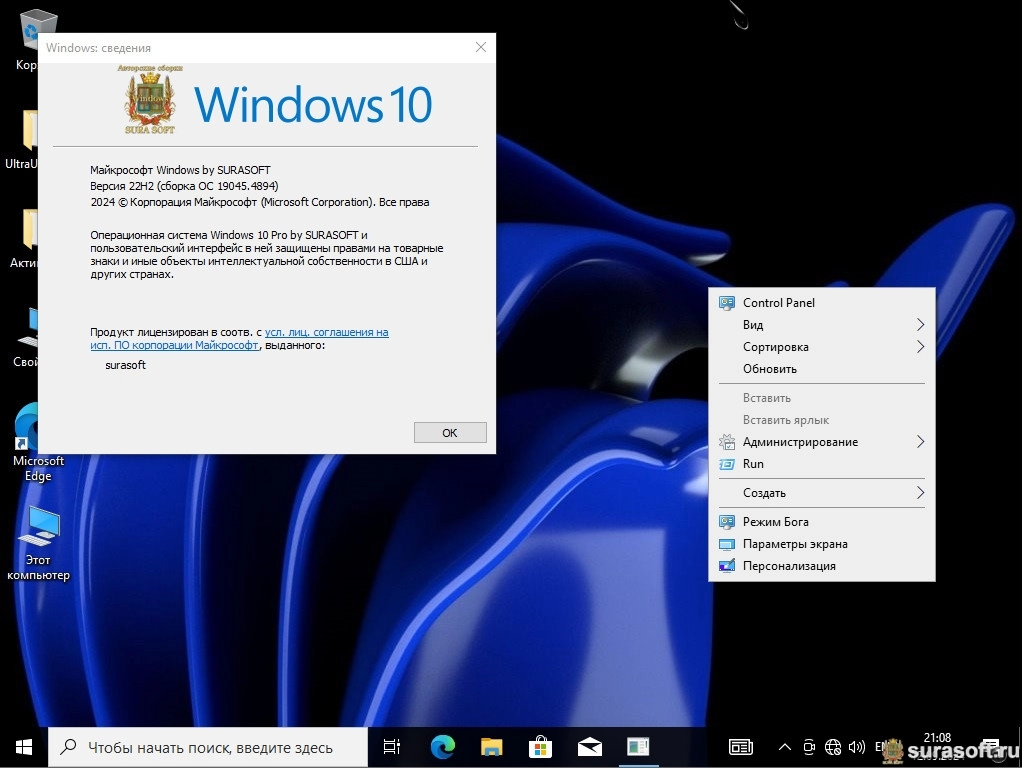Image resolution: width=1022 pixels, height=768 pixels.
Task: Show hidden system tray icons
Action: pos(785,747)
